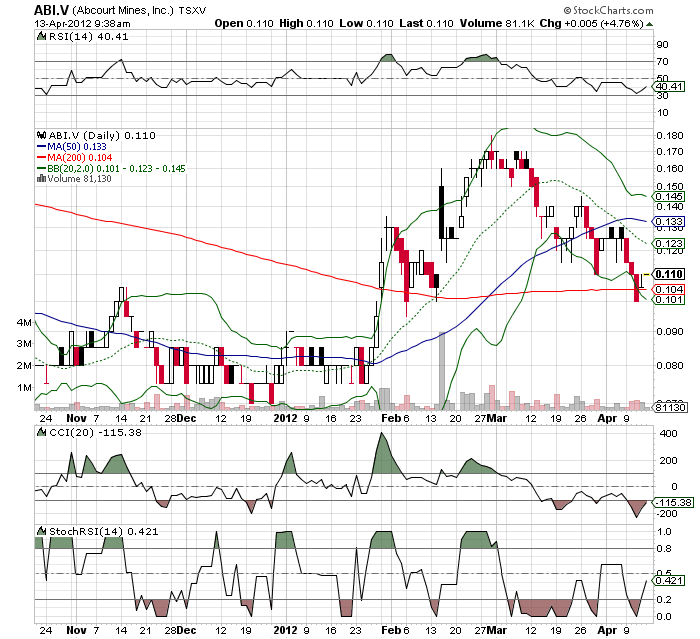
Task: Click the candlestick icon beside ABI.V (Daily)
Action: tap(42, 135)
